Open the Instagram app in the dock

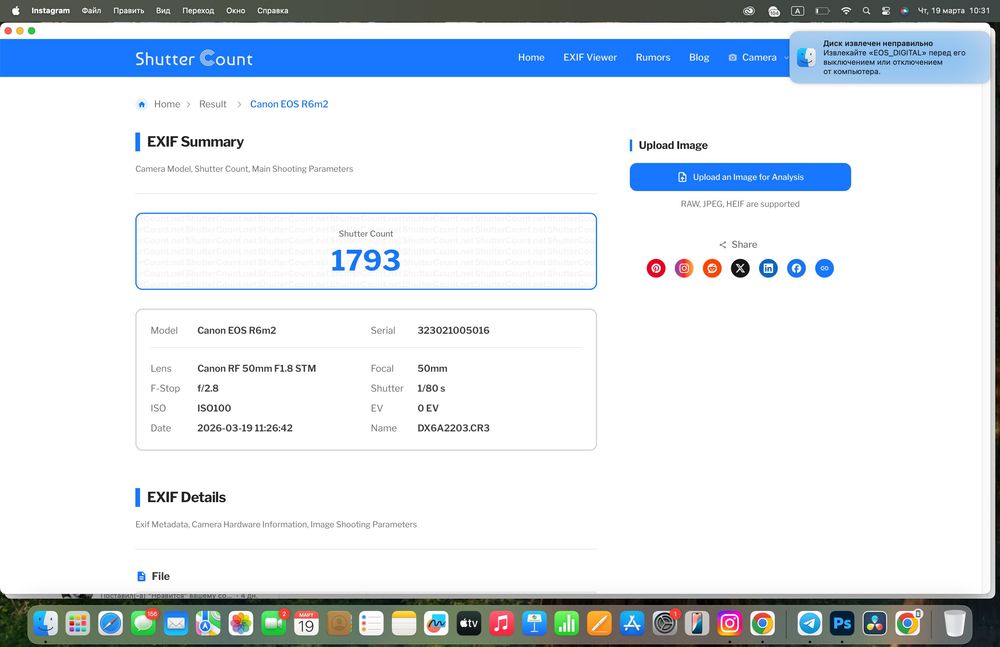tap(729, 623)
